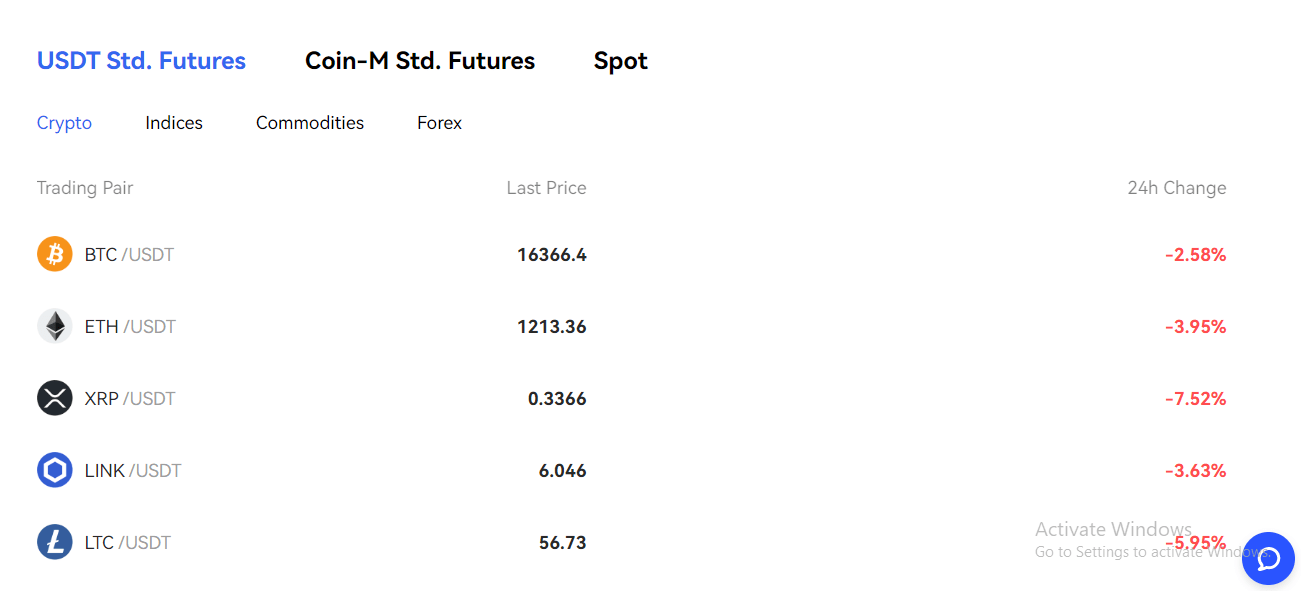Open the ETH/USDT trading pair
The image size is (1301, 591).
130,327
